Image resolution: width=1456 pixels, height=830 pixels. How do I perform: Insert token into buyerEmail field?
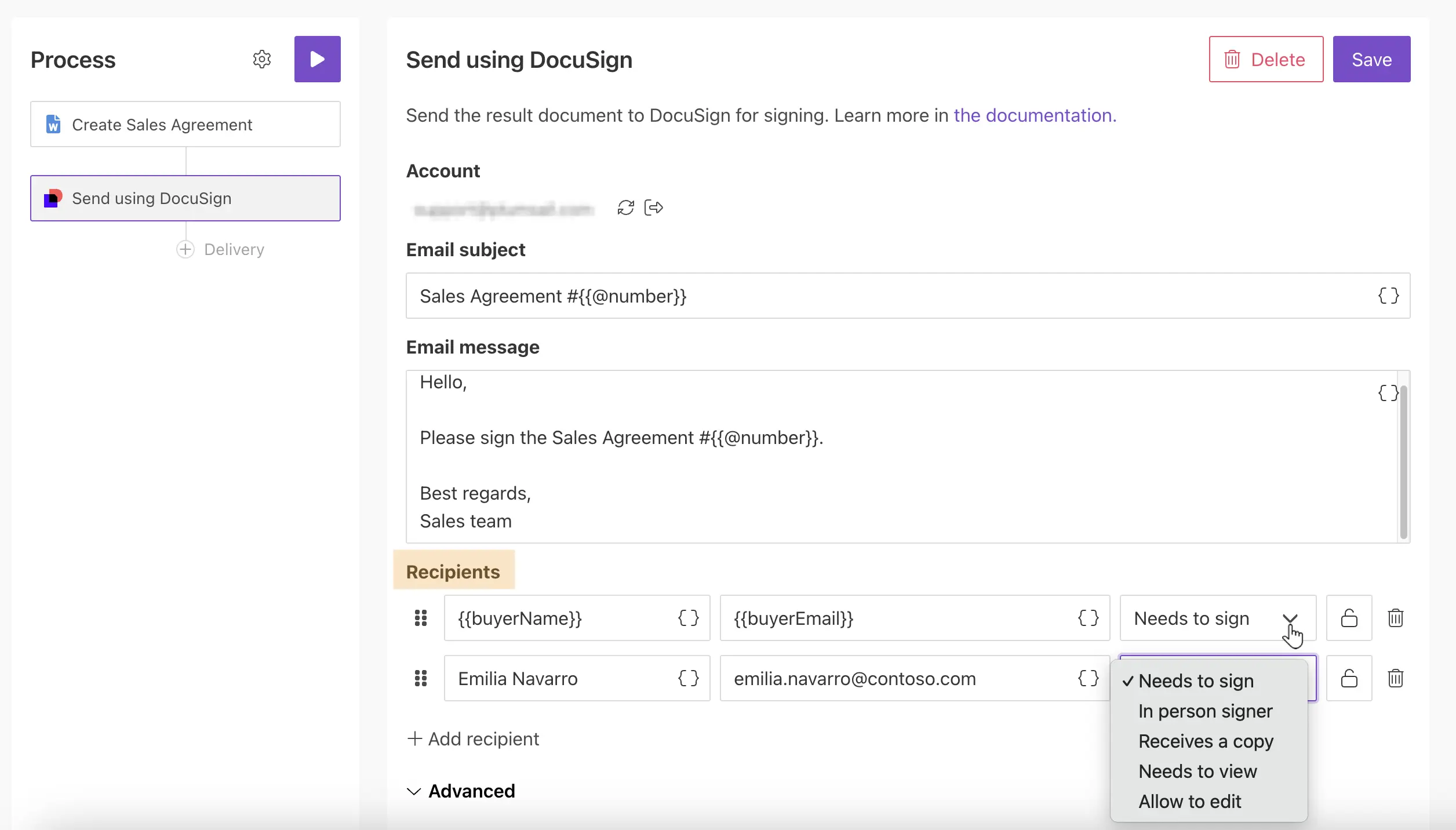pos(1088,618)
